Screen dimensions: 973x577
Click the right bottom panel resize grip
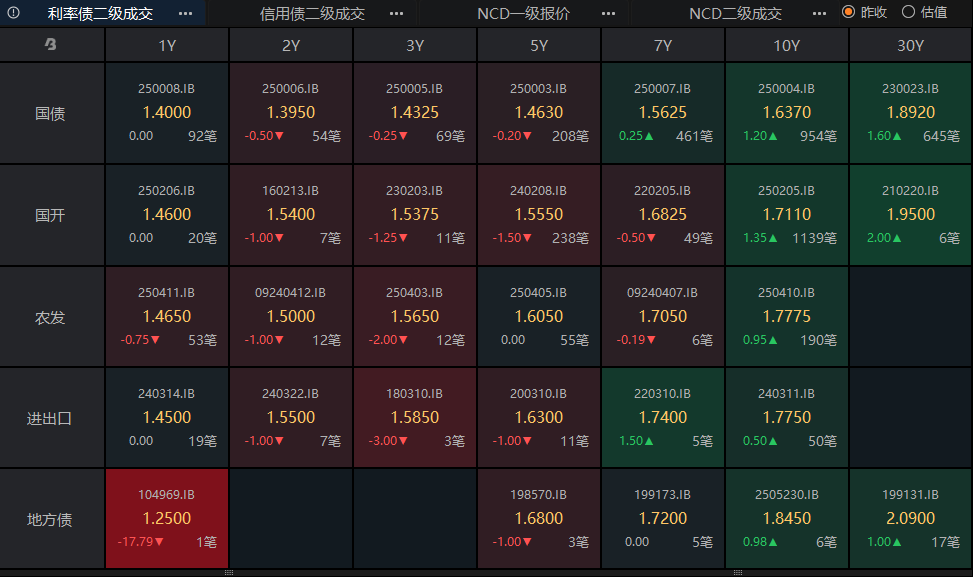pos(737,572)
